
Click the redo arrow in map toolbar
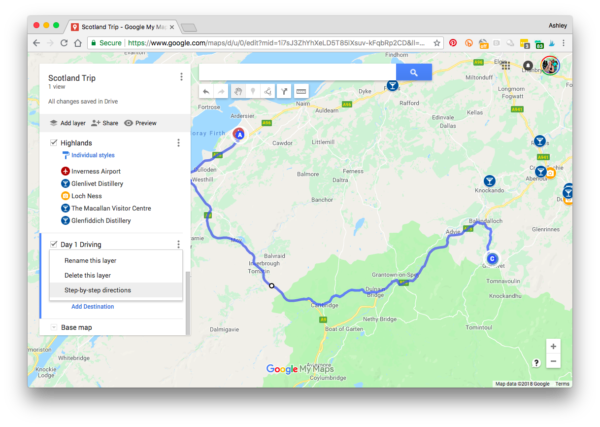coord(221,91)
